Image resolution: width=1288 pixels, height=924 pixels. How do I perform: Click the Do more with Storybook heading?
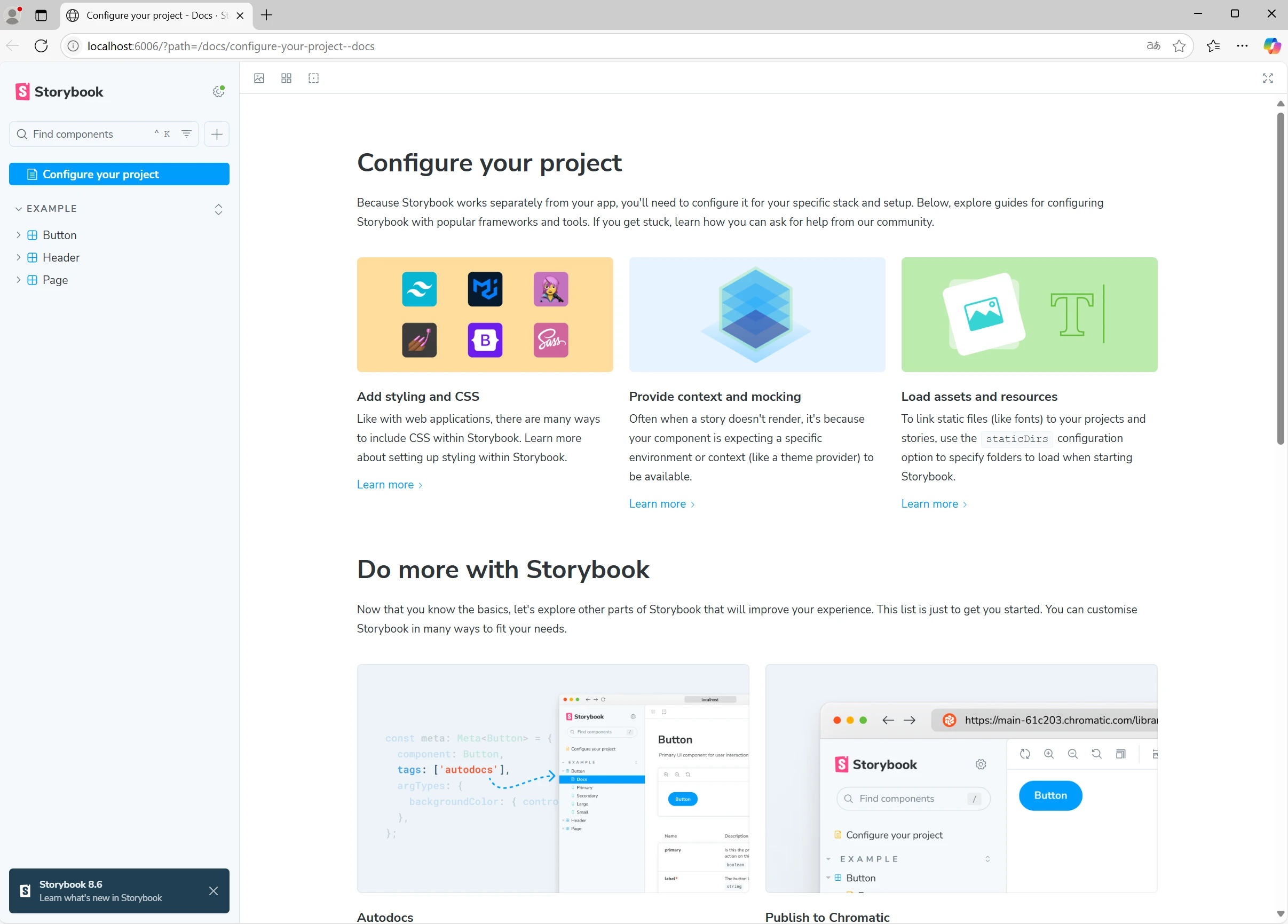(x=503, y=569)
